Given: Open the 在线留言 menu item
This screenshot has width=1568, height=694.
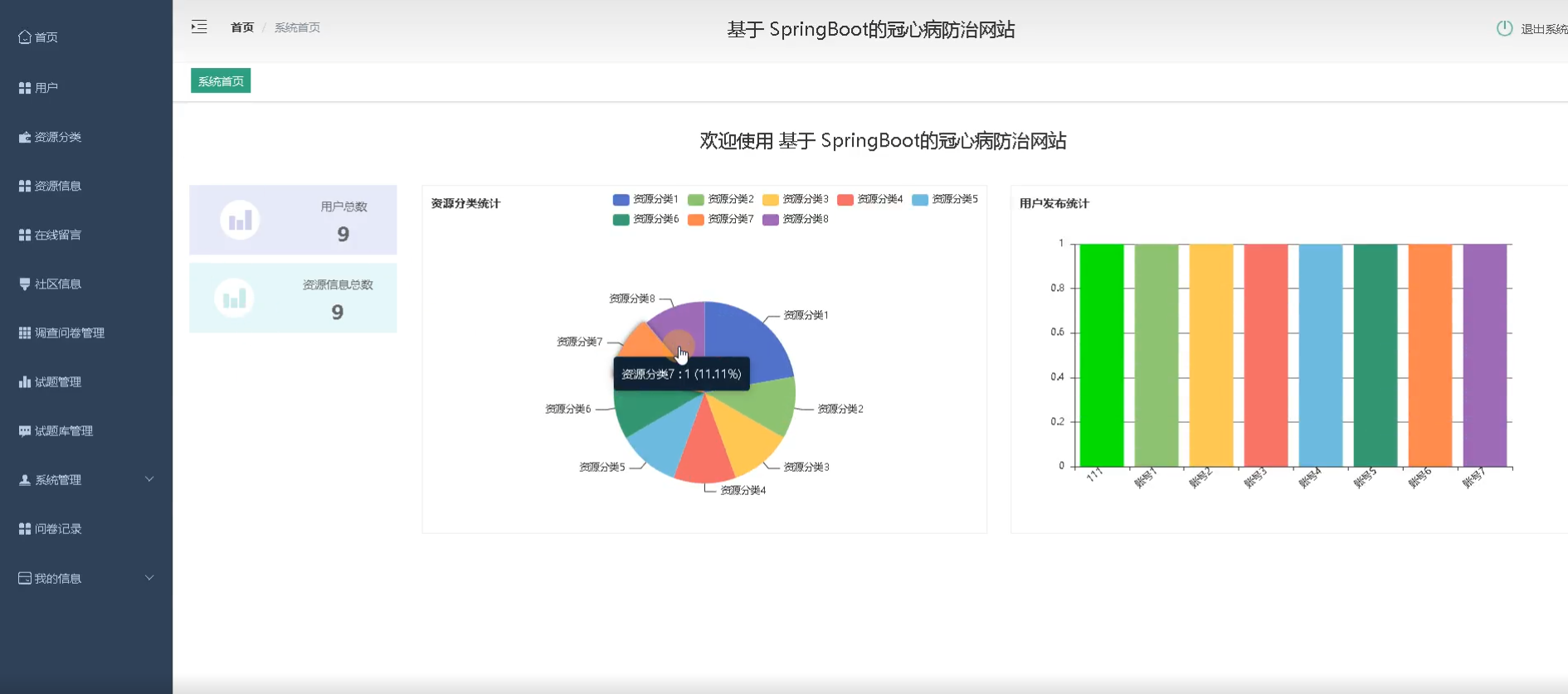Looking at the screenshot, I should click(x=86, y=235).
